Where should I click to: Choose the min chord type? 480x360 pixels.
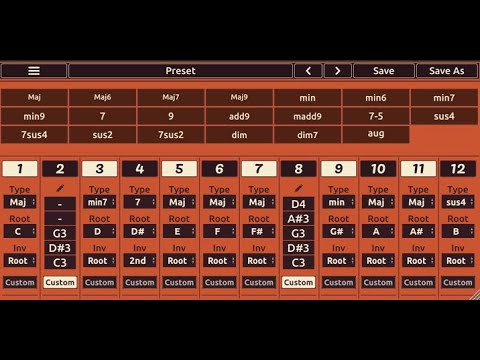(307, 97)
